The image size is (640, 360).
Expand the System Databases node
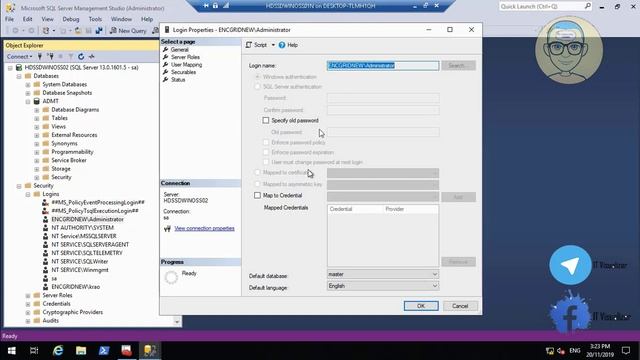[x=28, y=85]
